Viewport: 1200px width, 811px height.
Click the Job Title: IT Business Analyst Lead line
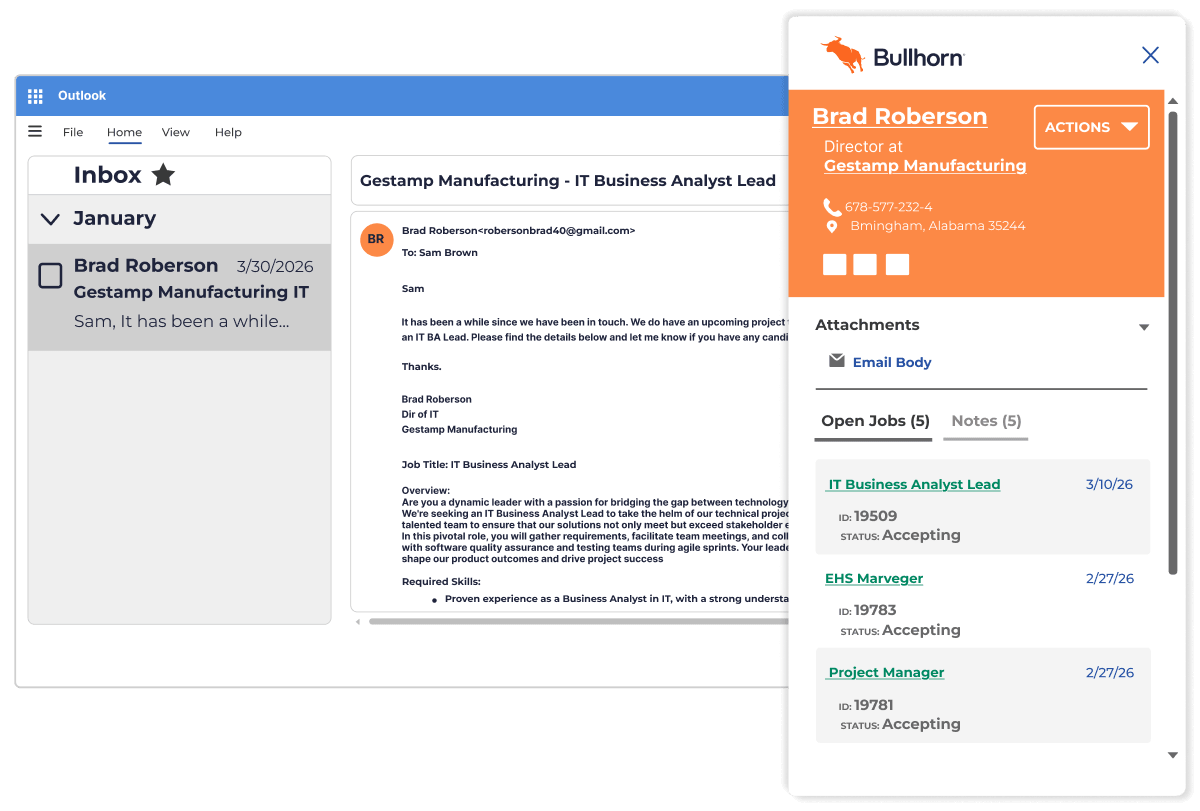click(x=489, y=464)
